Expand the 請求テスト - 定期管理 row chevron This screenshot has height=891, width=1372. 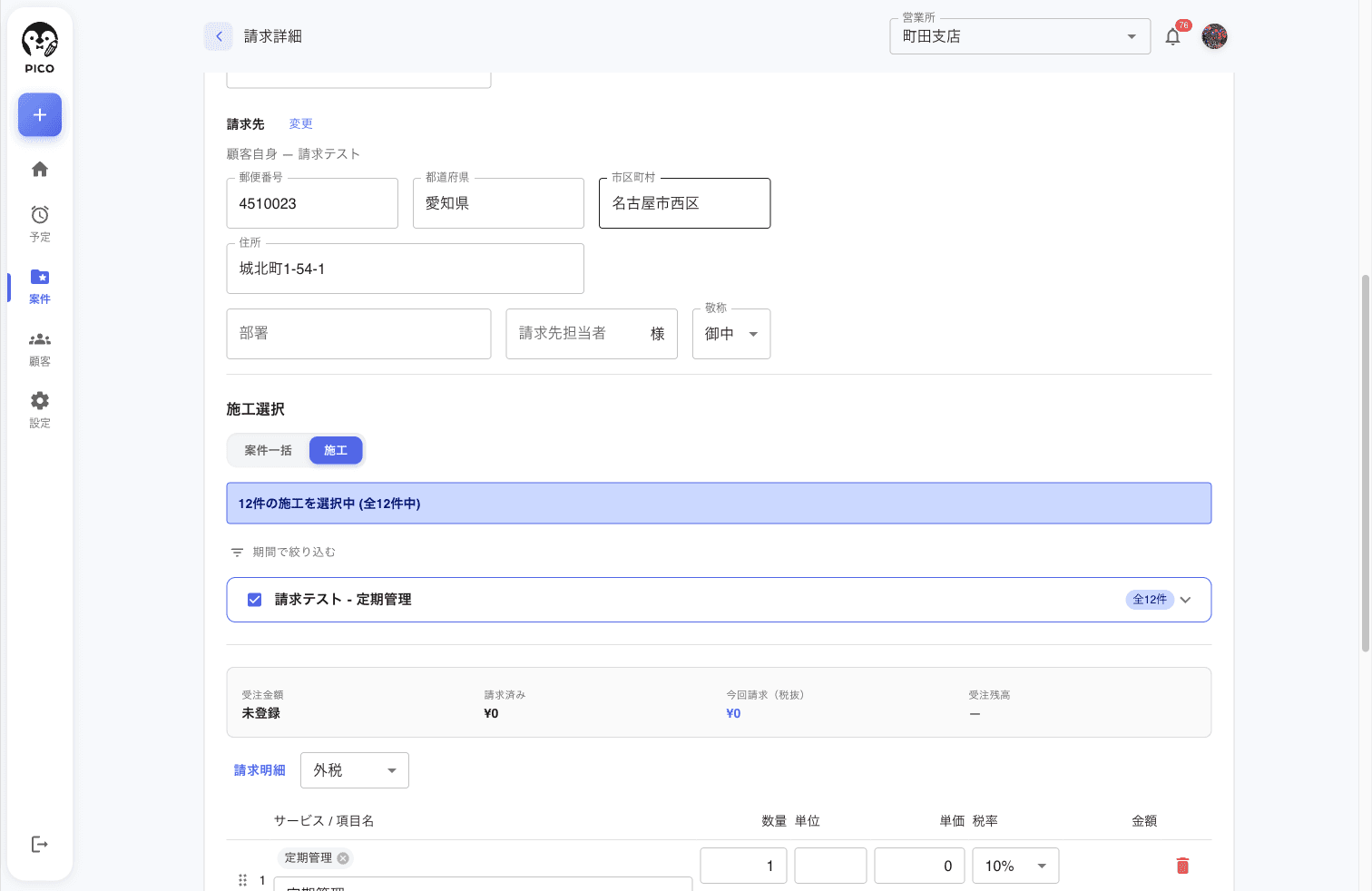(x=1185, y=600)
